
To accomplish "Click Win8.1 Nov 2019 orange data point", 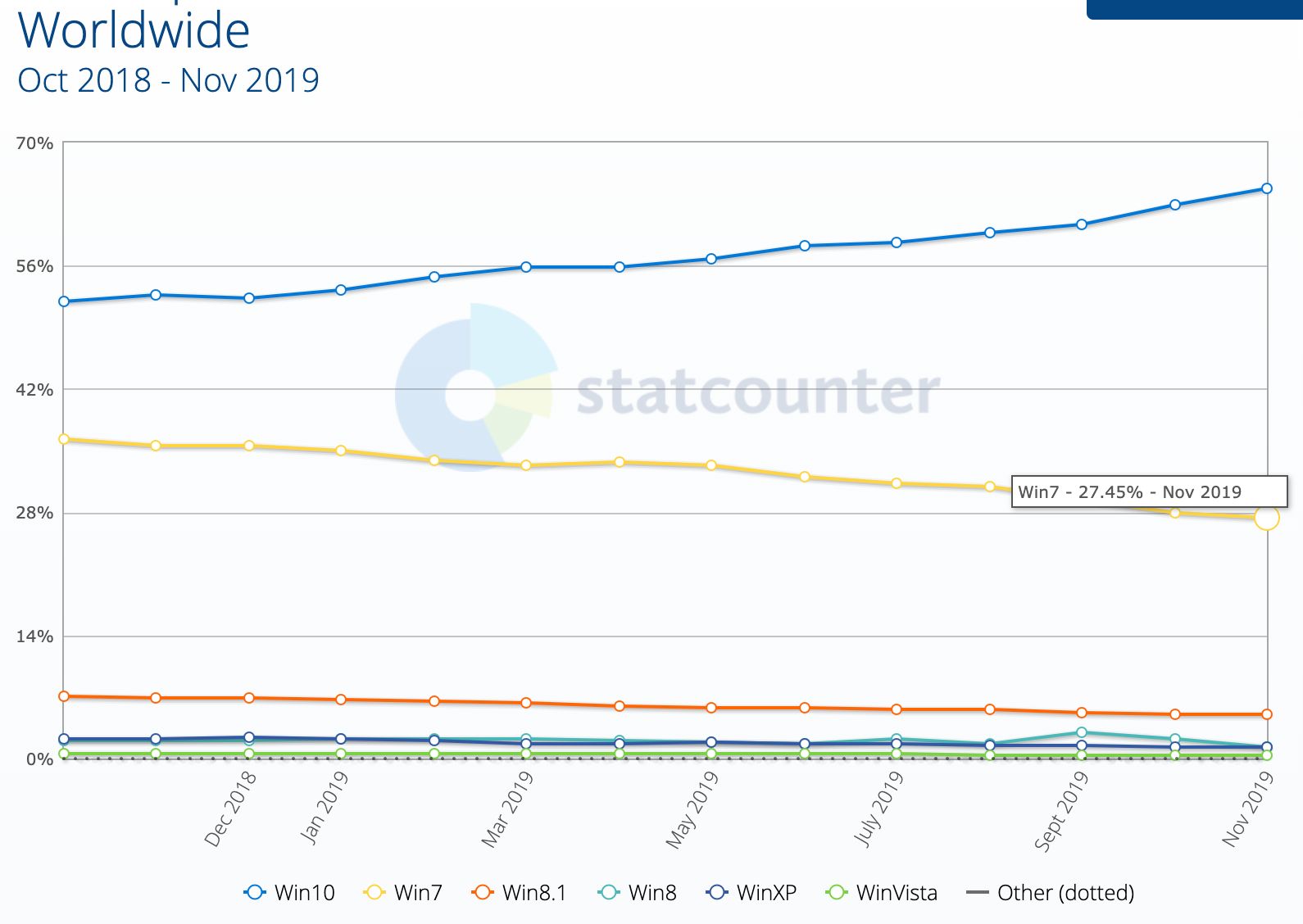I will 1267,714.
